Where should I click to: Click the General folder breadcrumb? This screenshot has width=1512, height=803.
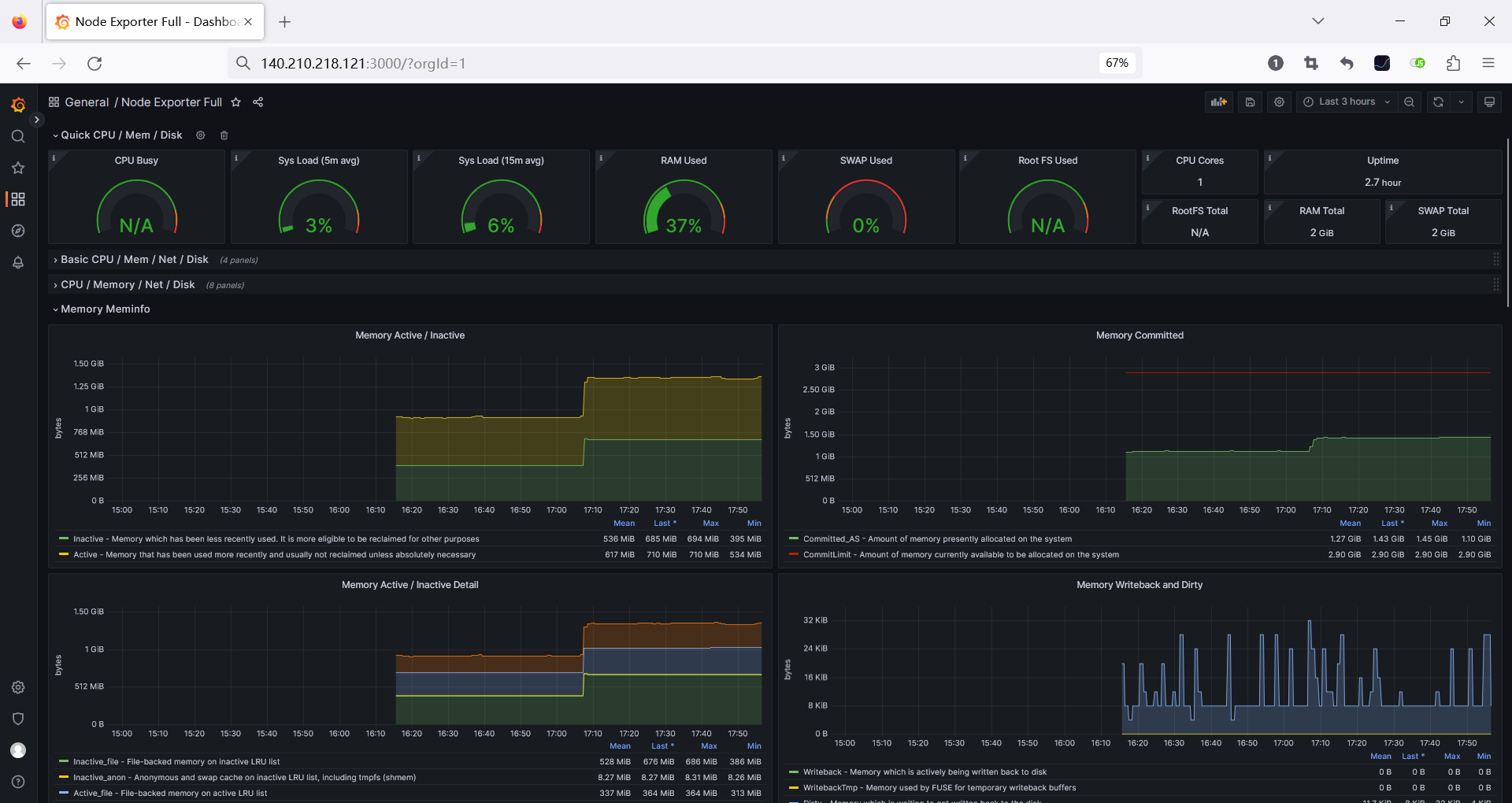tap(87, 102)
